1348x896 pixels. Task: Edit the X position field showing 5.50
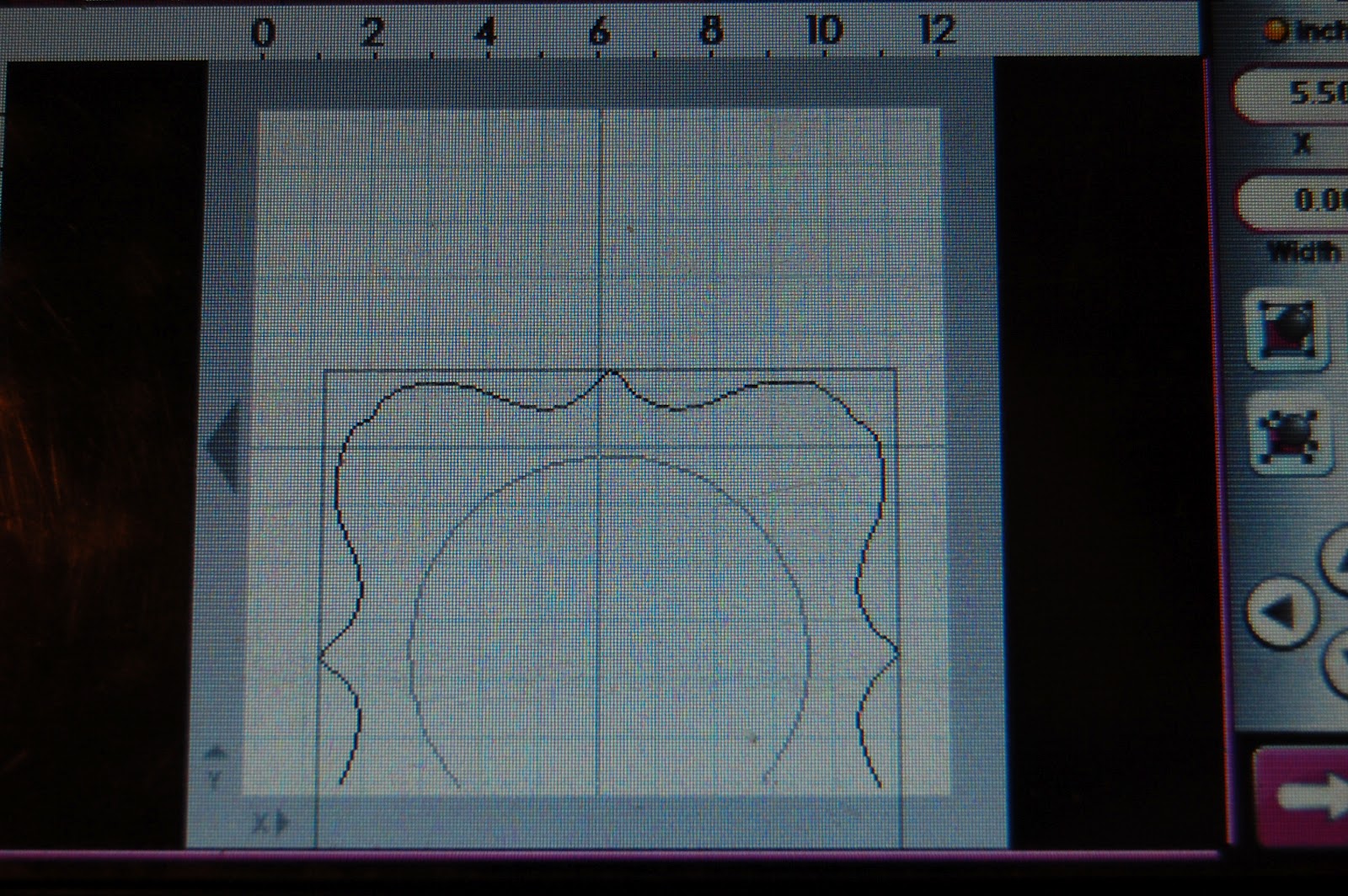point(1293,94)
